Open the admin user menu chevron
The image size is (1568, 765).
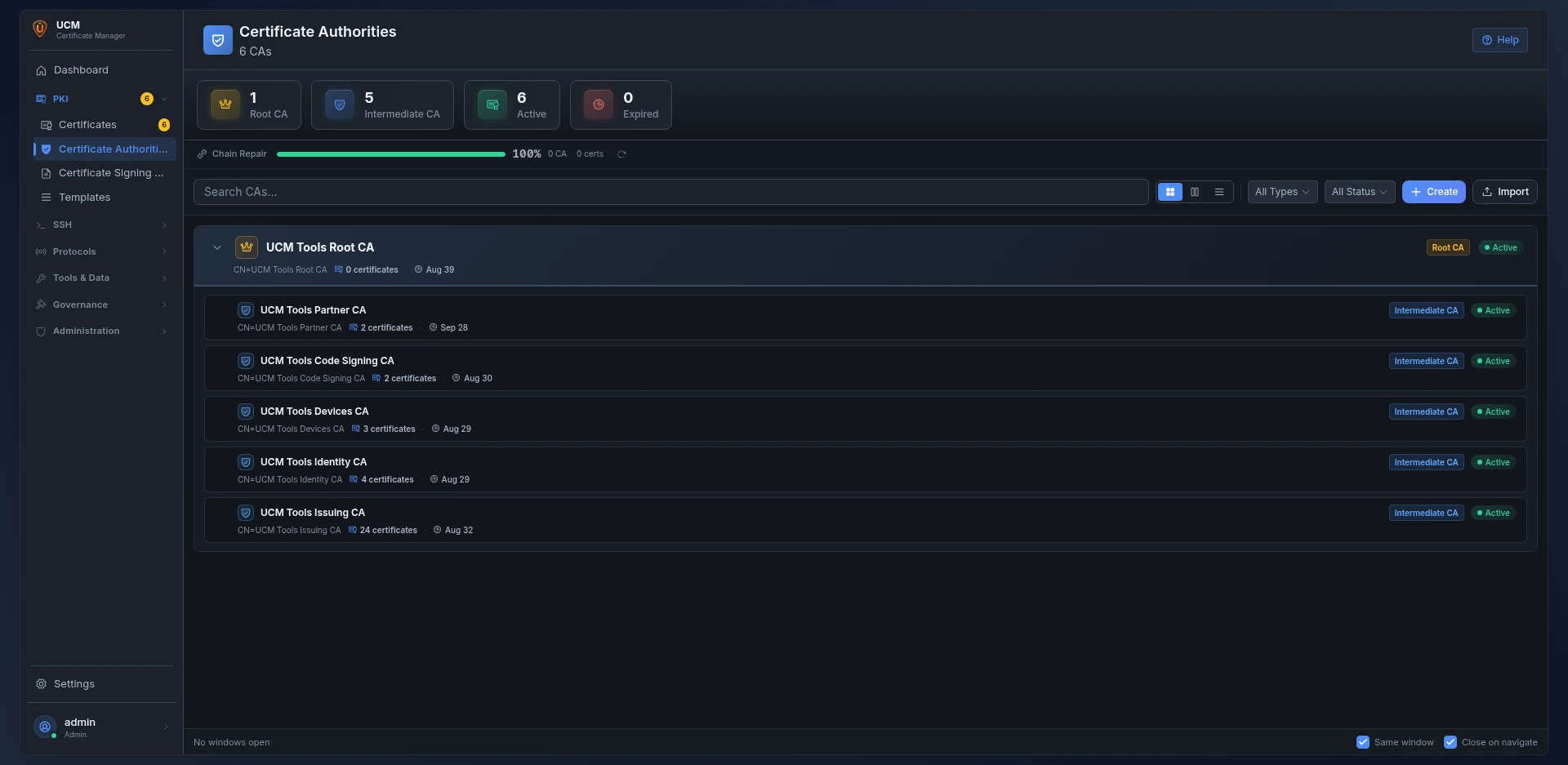click(166, 727)
